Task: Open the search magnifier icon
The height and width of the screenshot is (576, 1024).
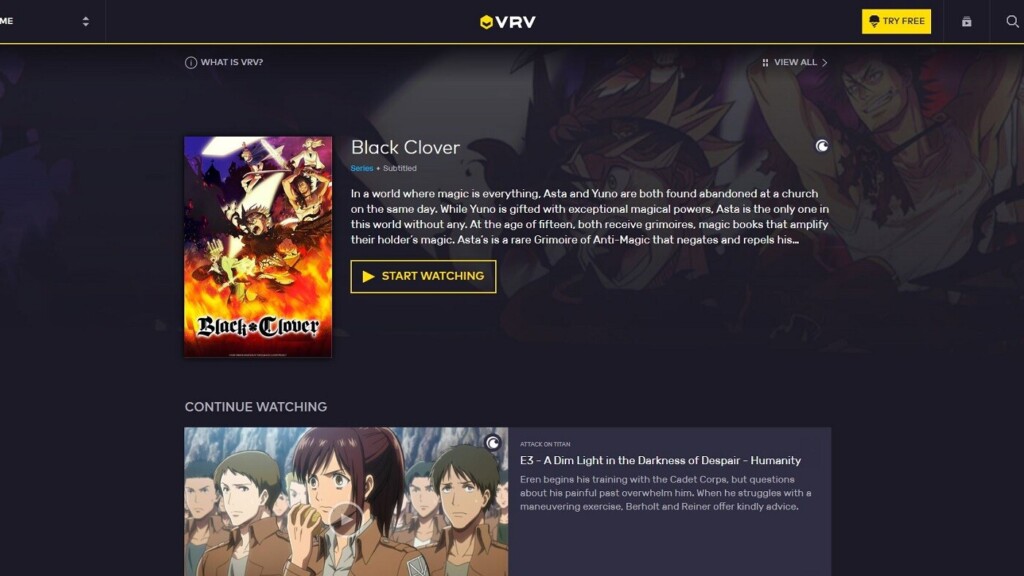Action: (1012, 22)
